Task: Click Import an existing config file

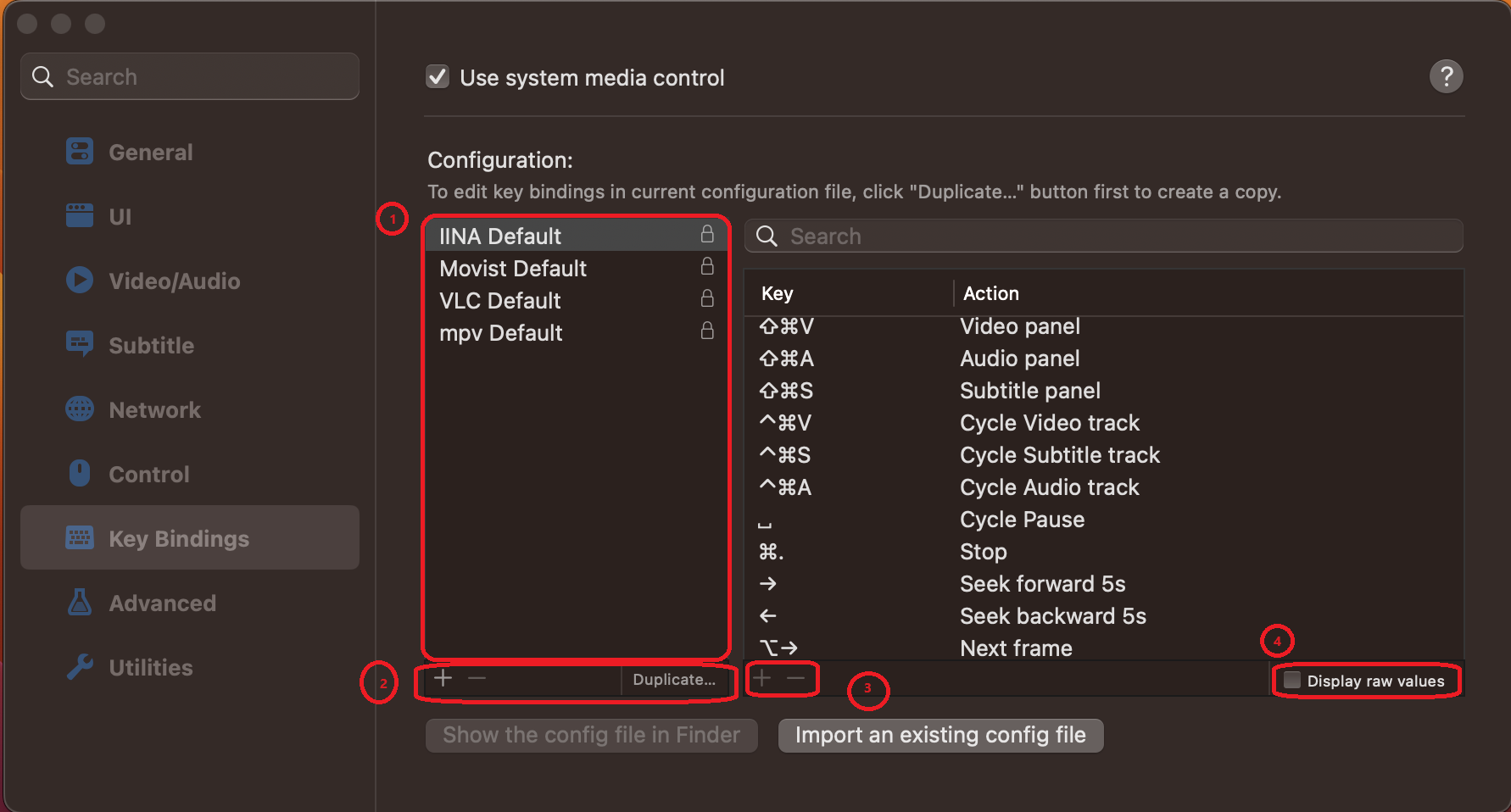Action: 940,735
